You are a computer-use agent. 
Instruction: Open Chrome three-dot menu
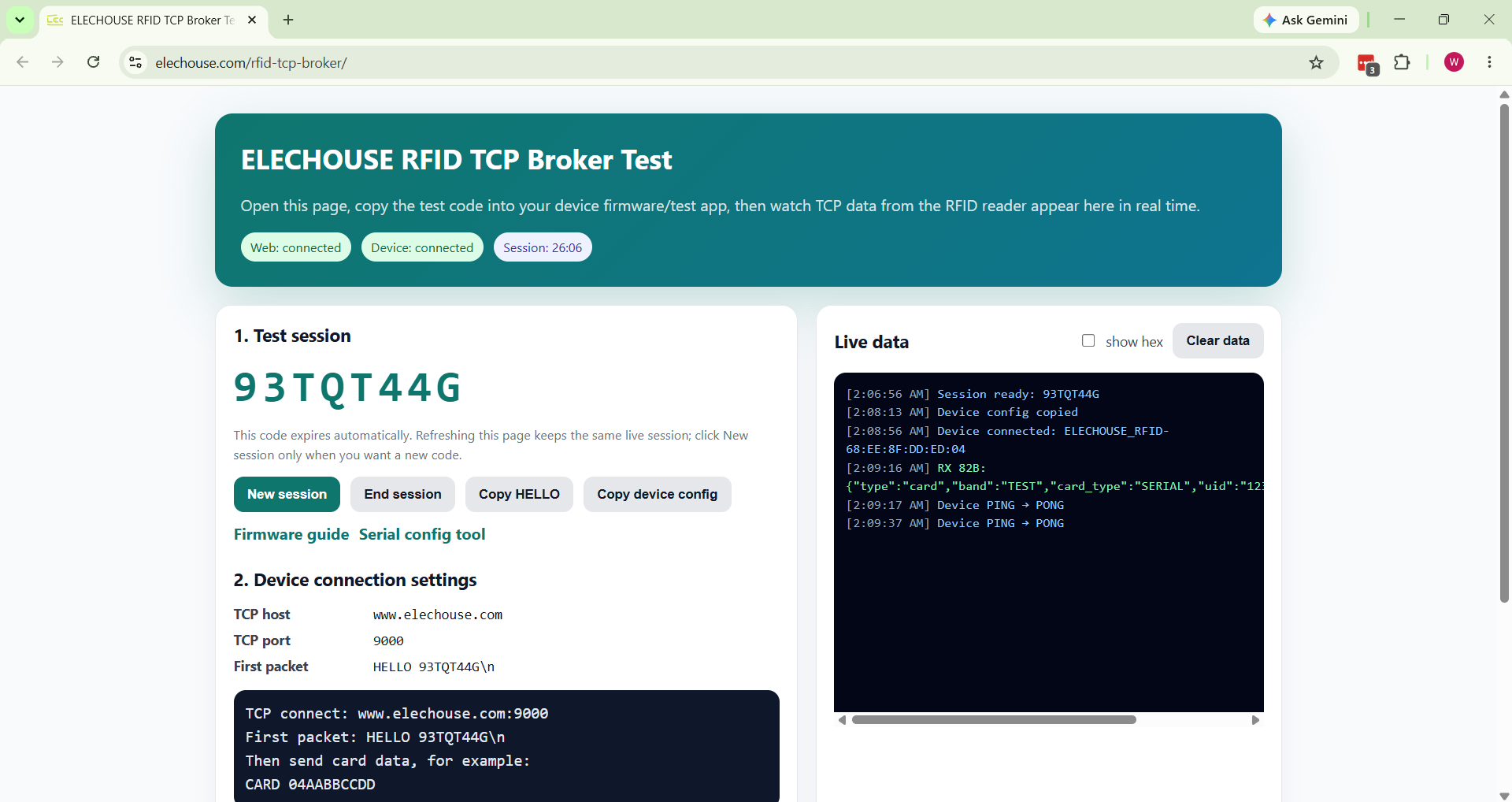[1489, 62]
